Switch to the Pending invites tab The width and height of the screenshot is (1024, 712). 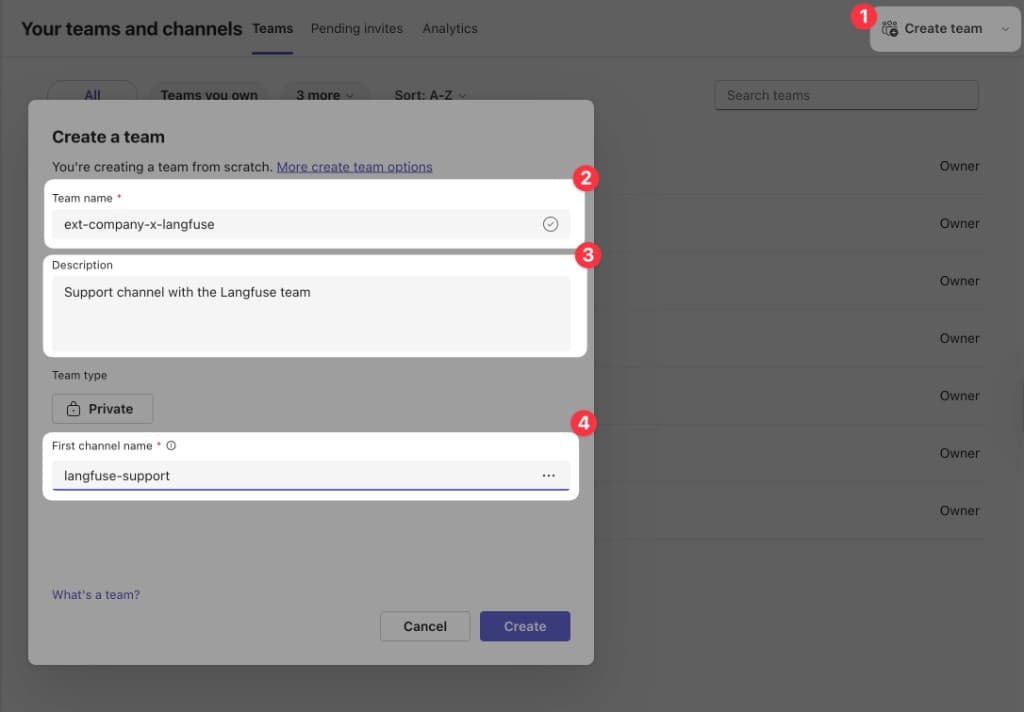(x=356, y=28)
